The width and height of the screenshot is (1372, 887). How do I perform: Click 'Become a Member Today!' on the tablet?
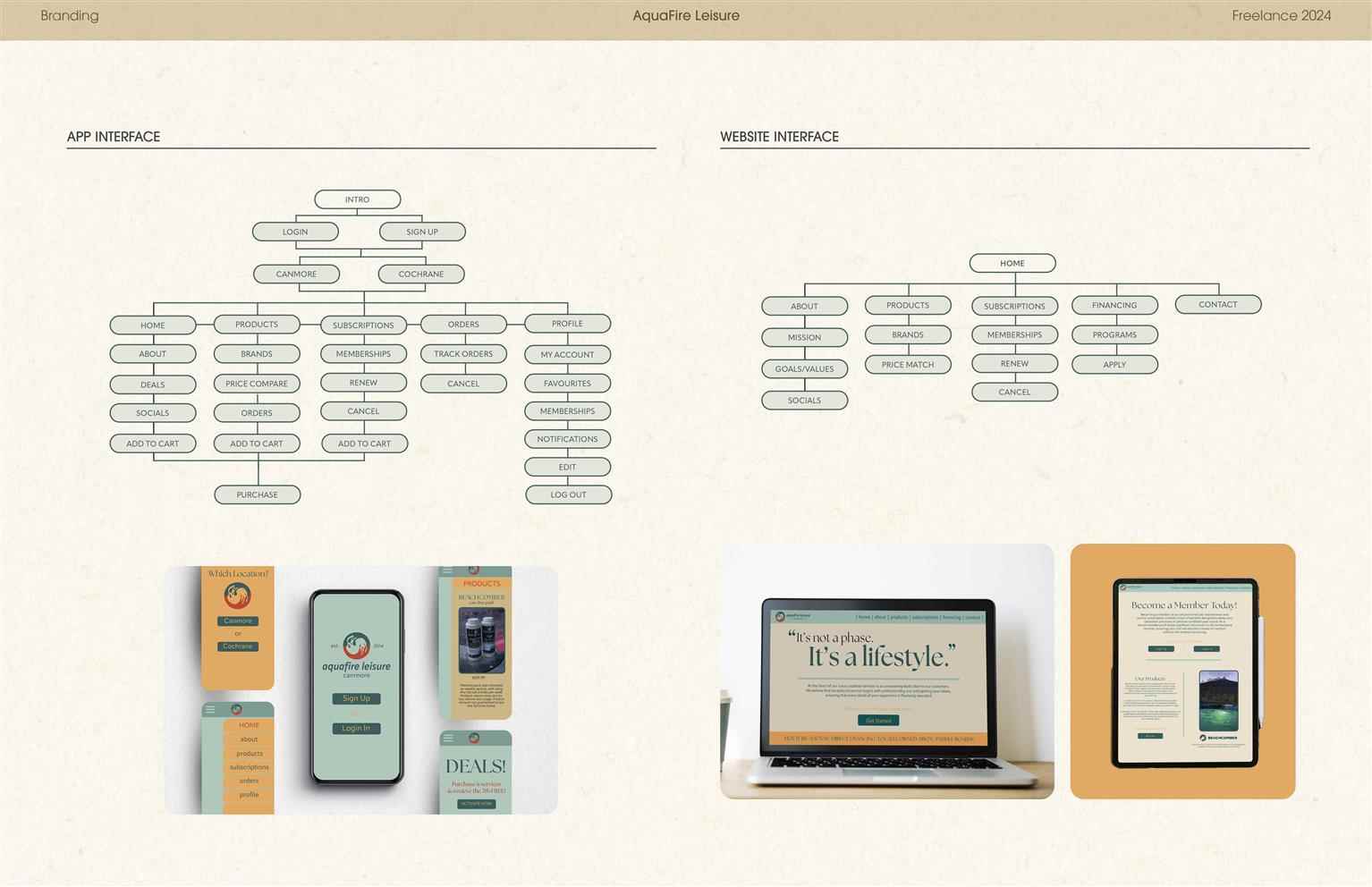[x=1184, y=605]
